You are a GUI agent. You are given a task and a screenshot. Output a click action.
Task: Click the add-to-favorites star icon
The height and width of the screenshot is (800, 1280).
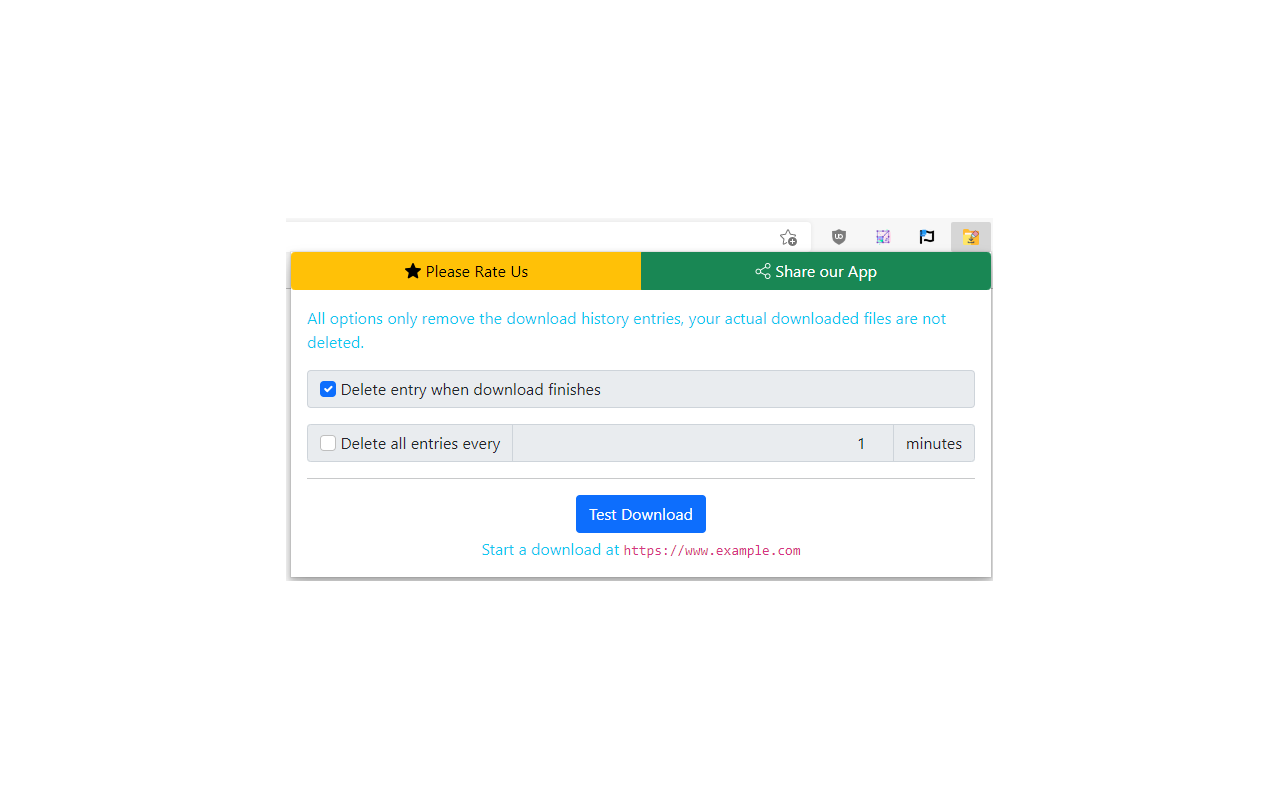click(x=788, y=237)
